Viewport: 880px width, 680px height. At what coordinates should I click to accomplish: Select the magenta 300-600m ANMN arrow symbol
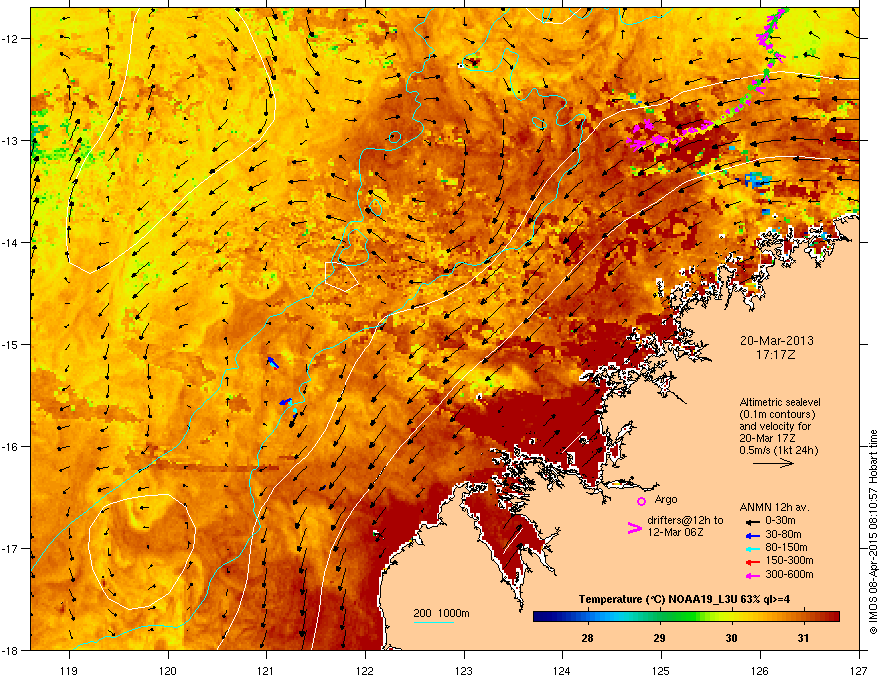click(x=753, y=575)
